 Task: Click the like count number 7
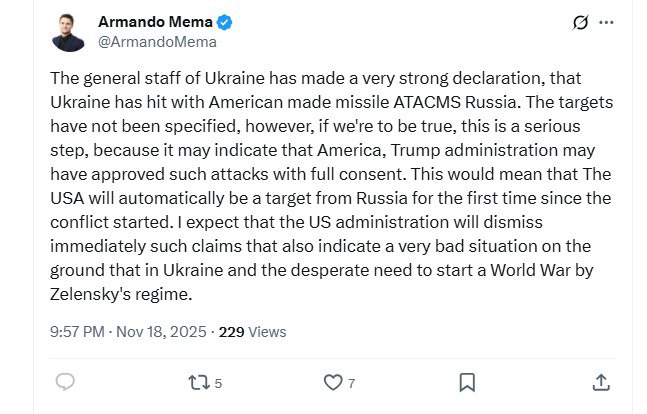(x=351, y=382)
